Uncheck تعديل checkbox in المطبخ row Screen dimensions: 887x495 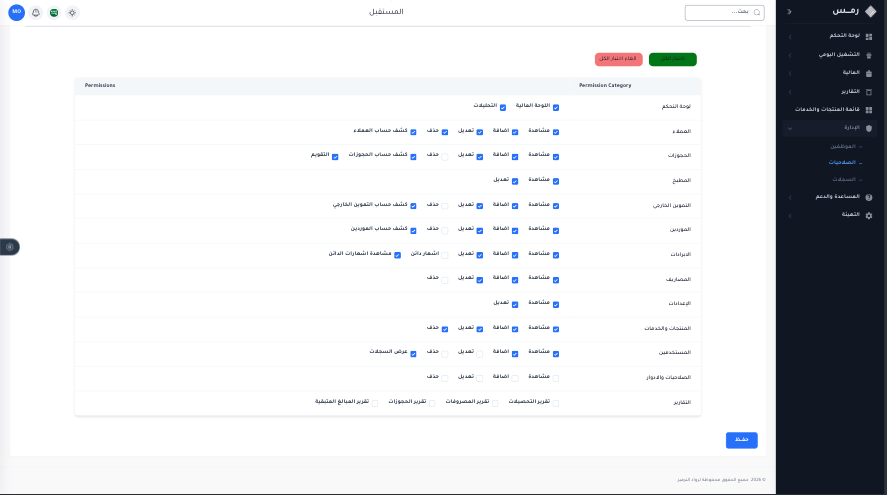(515, 182)
